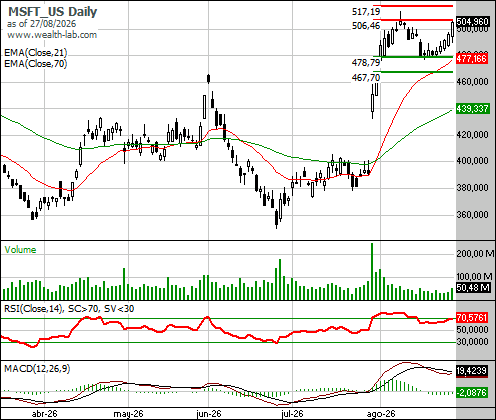This screenshot has width=496, height=420.
Task: Click the abr-26 date axis label
Action: click(x=44, y=414)
